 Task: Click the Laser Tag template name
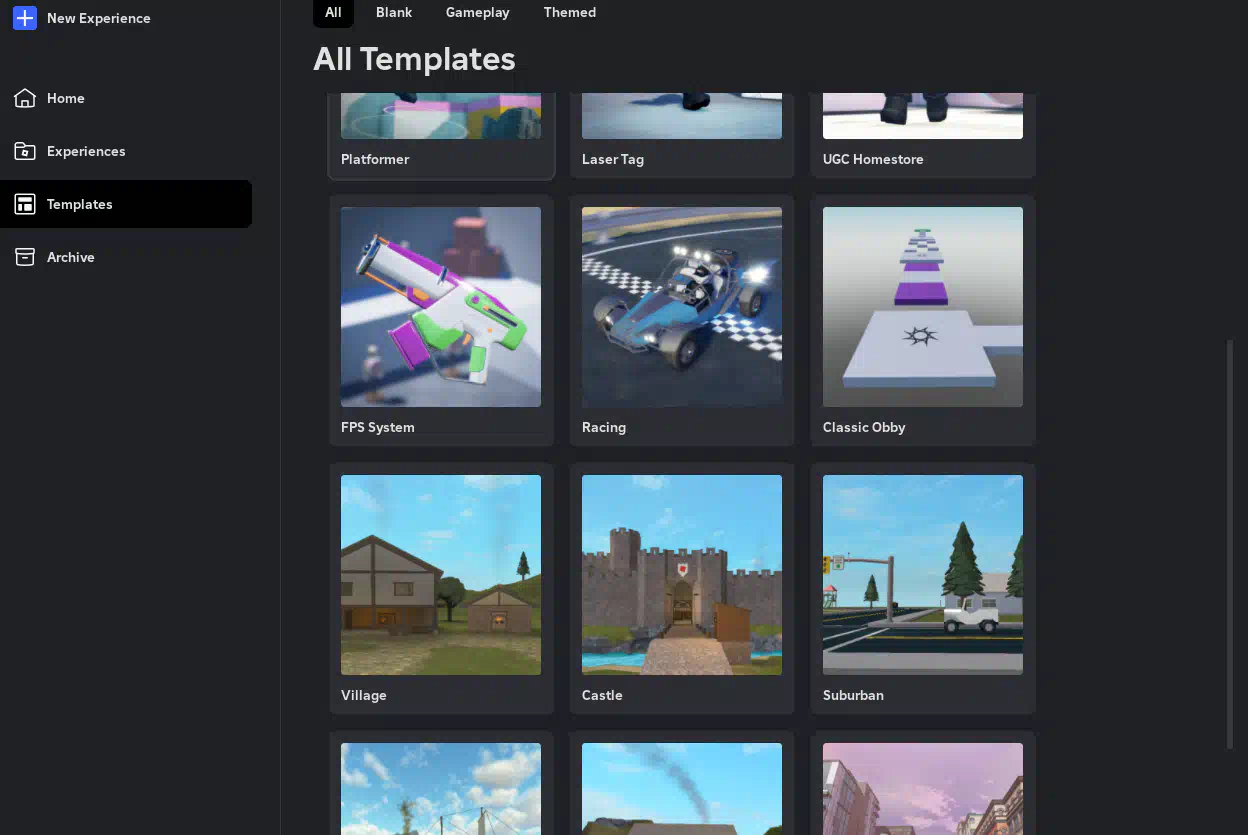click(x=613, y=159)
